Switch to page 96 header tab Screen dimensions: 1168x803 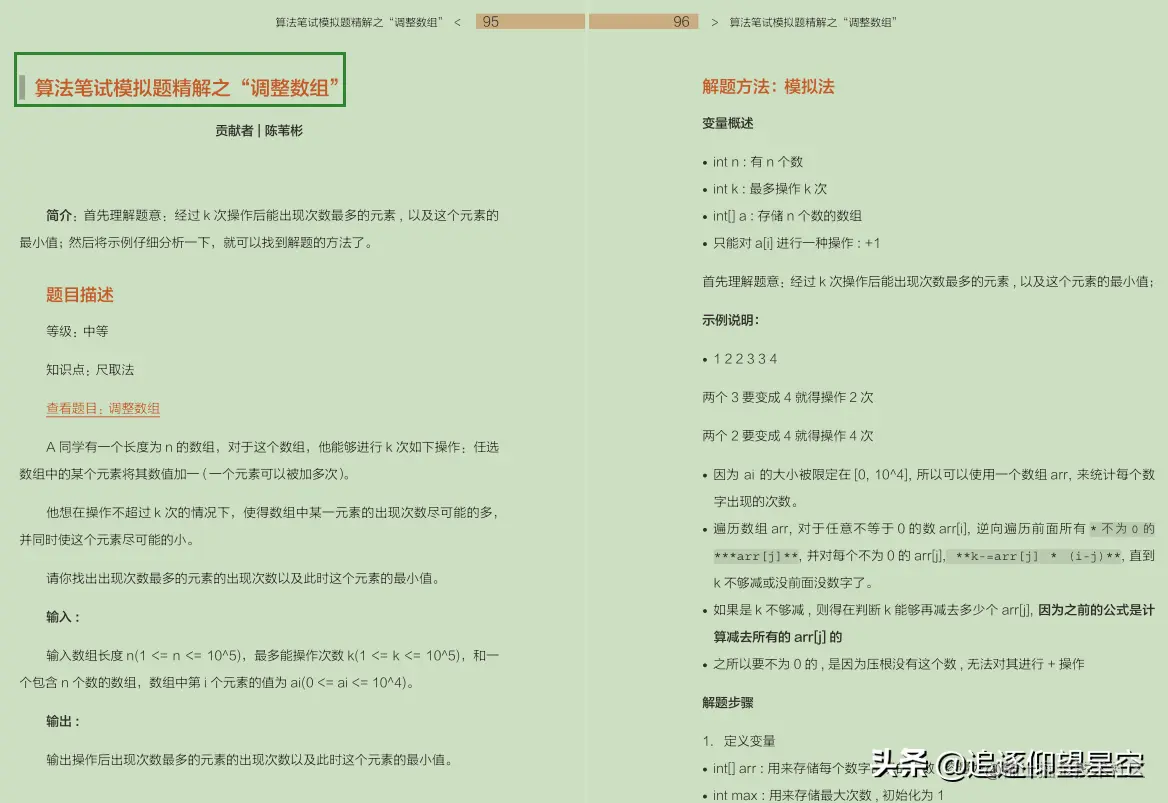click(645, 20)
